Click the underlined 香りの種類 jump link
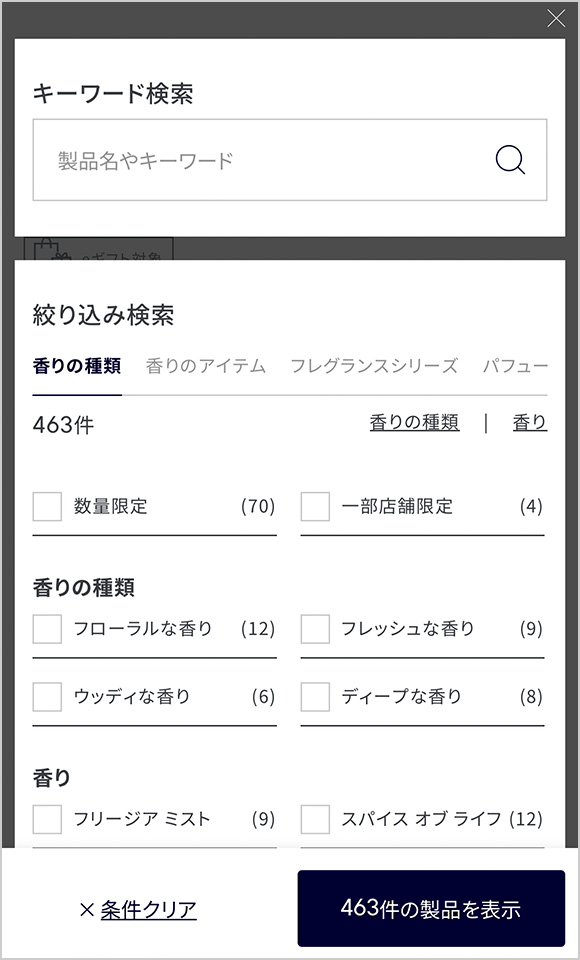This screenshot has width=580, height=960. click(412, 422)
